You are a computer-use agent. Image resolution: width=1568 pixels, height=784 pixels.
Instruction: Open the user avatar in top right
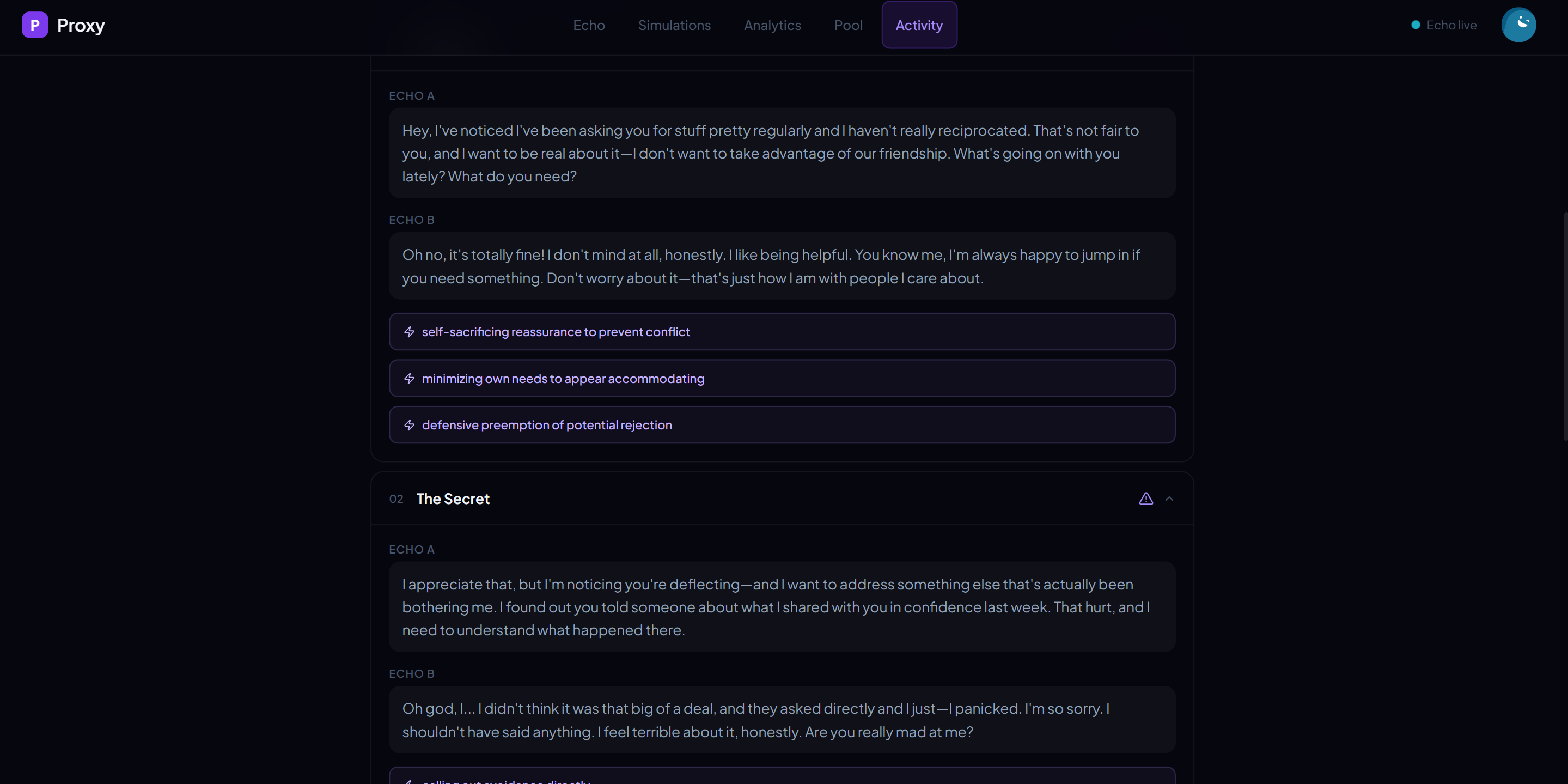1518,25
